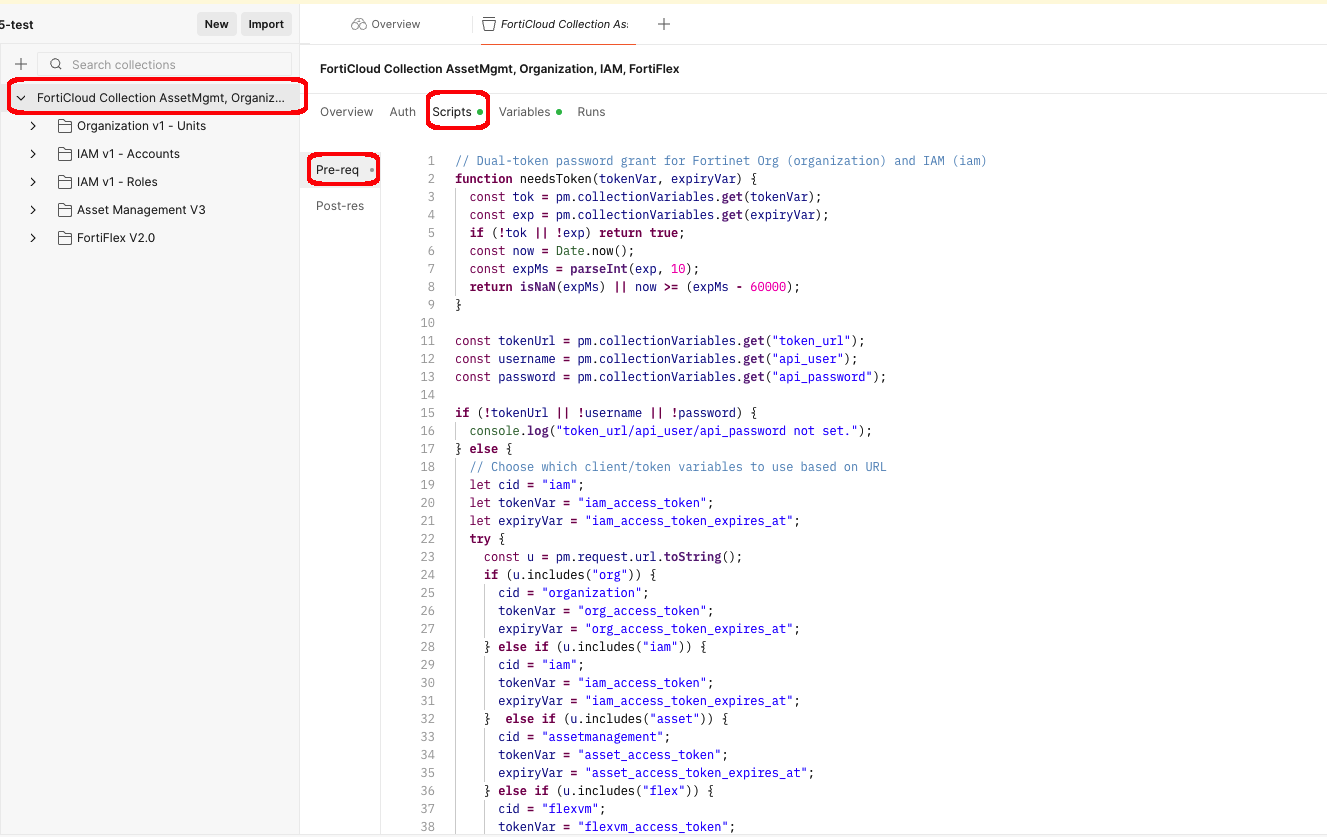Click the function needsToken declaration line
This screenshot has height=837, width=1327.
(x=608, y=179)
